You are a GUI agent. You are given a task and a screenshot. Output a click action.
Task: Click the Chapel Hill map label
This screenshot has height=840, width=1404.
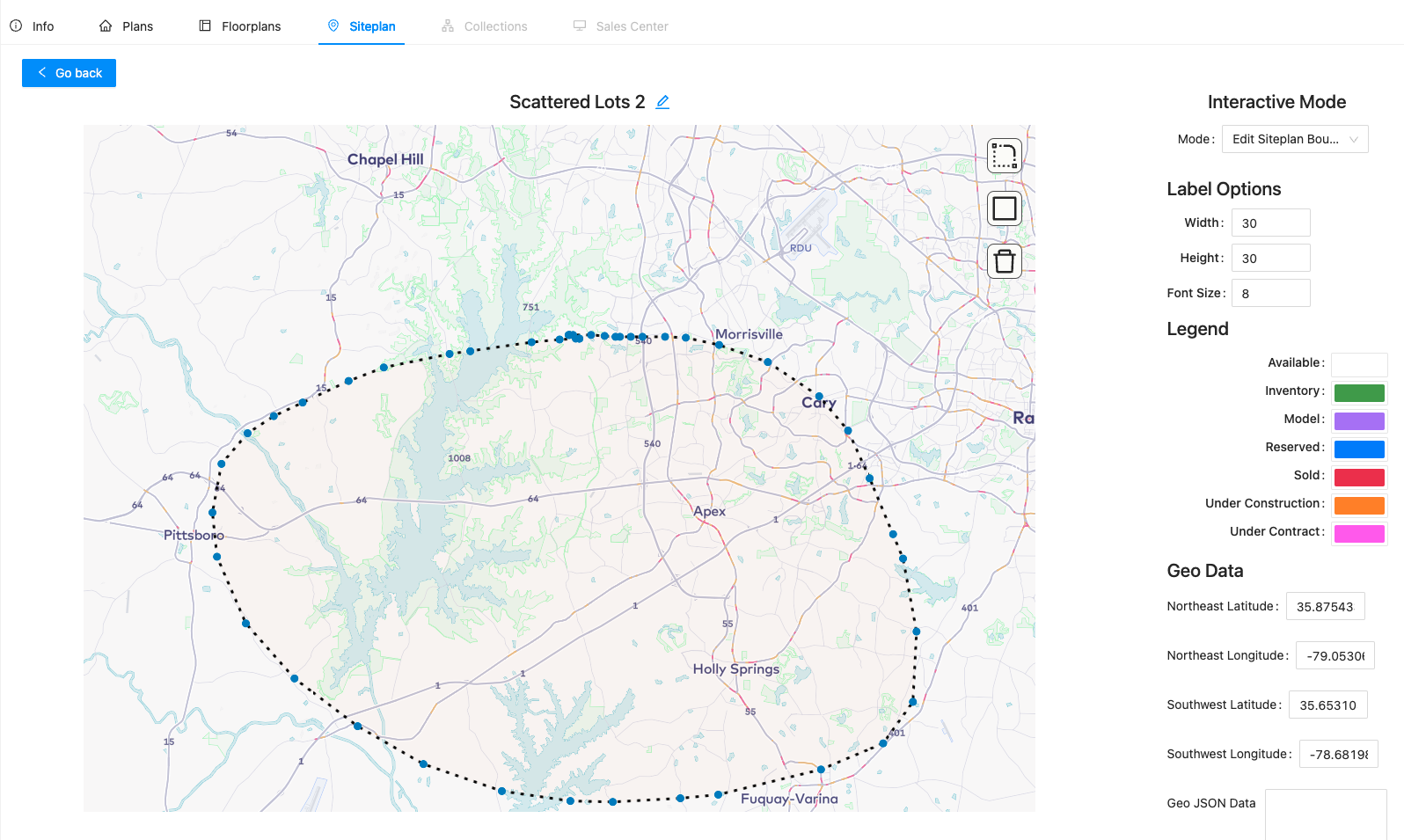point(385,159)
